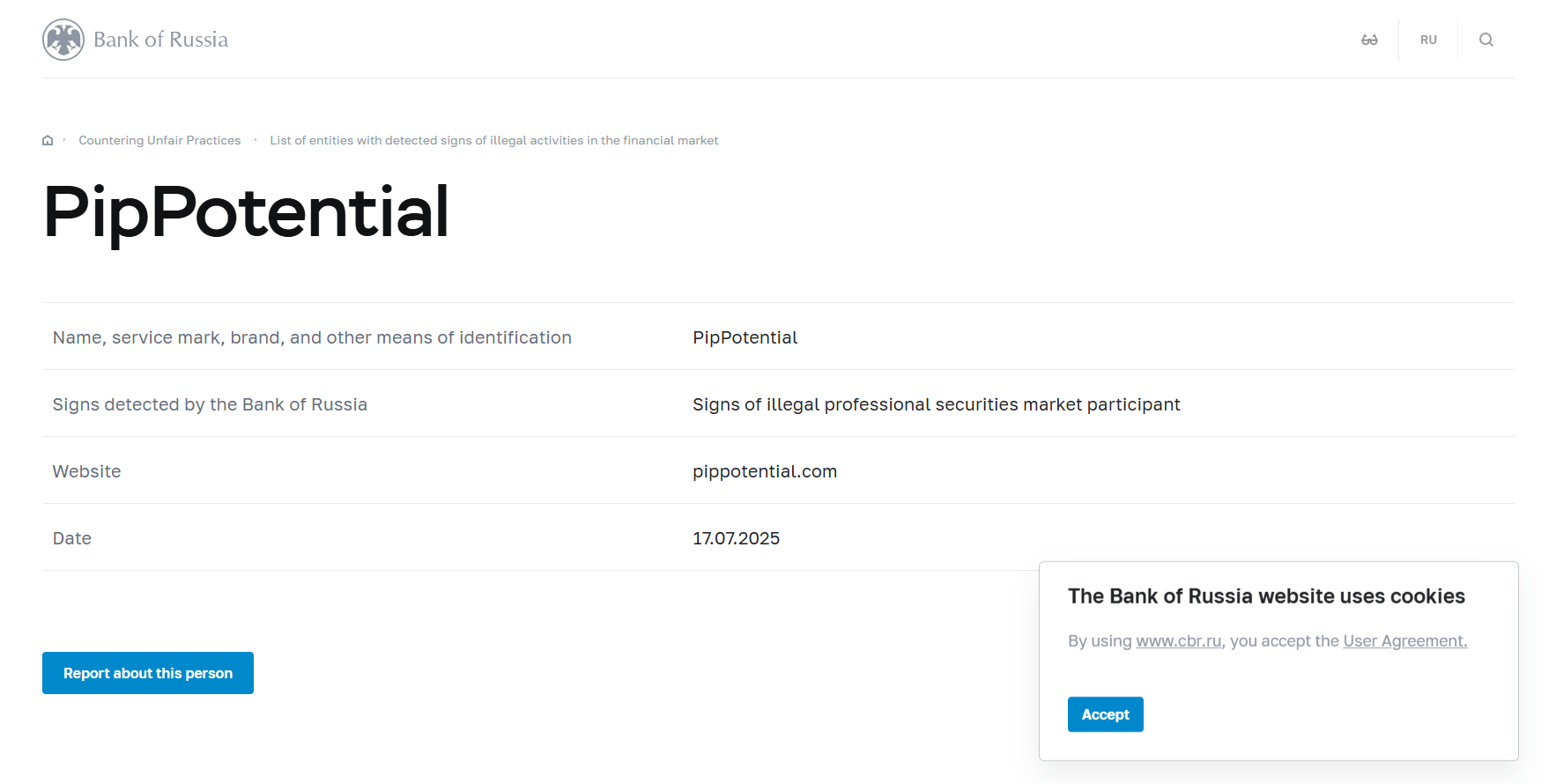Go to home via breadcrumb house icon
Screen dimensions: 1556x784
pos(48,141)
